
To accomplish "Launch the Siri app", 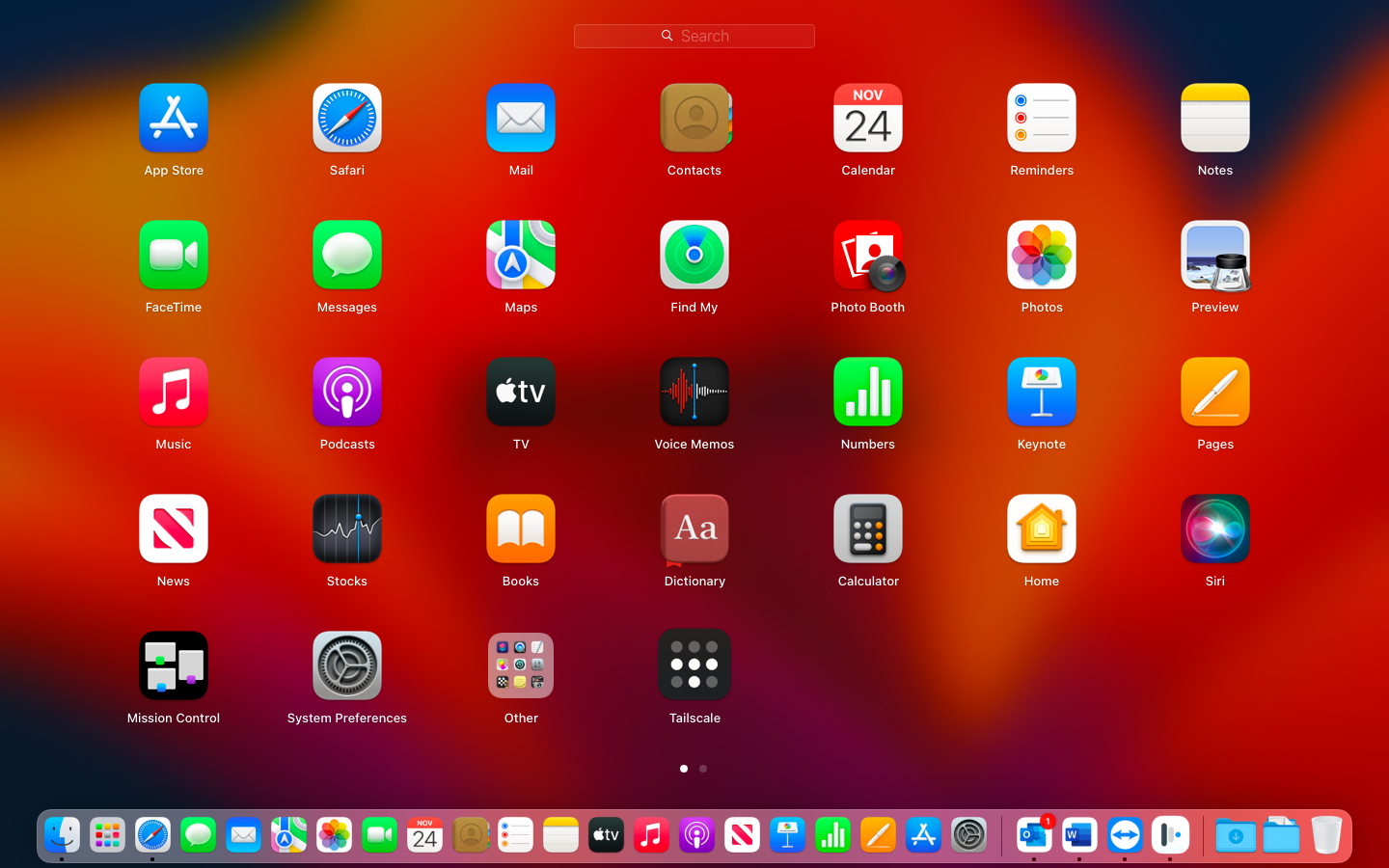I will pyautogui.click(x=1214, y=529).
